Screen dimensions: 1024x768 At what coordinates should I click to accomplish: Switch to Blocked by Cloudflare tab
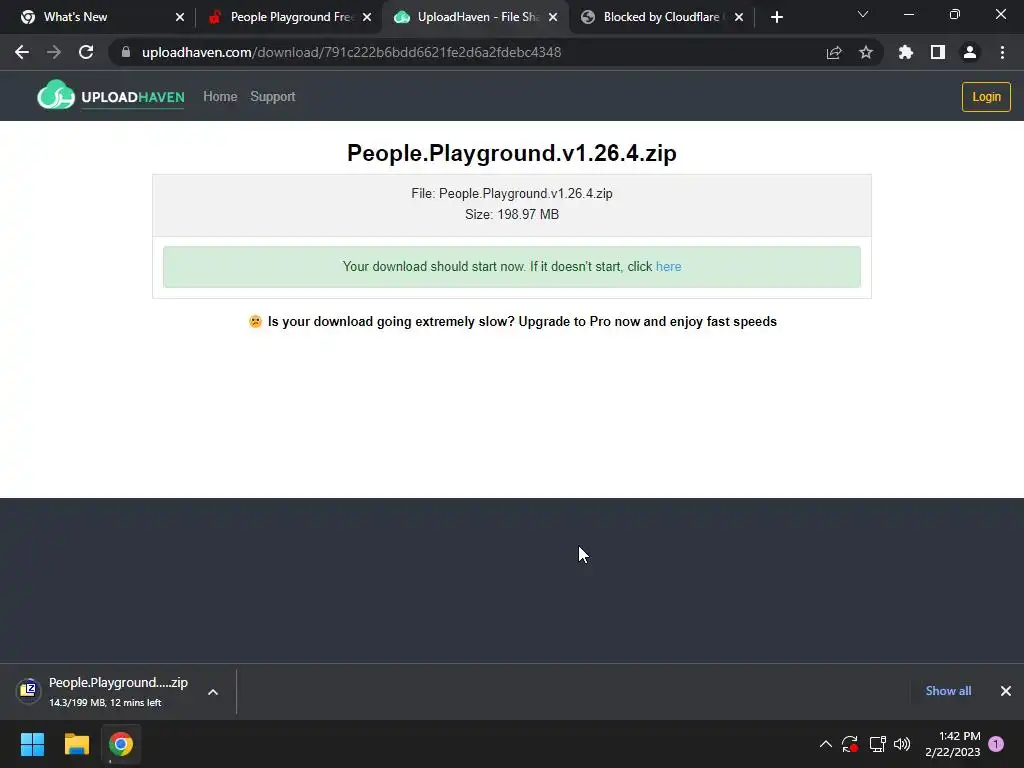[660, 17]
